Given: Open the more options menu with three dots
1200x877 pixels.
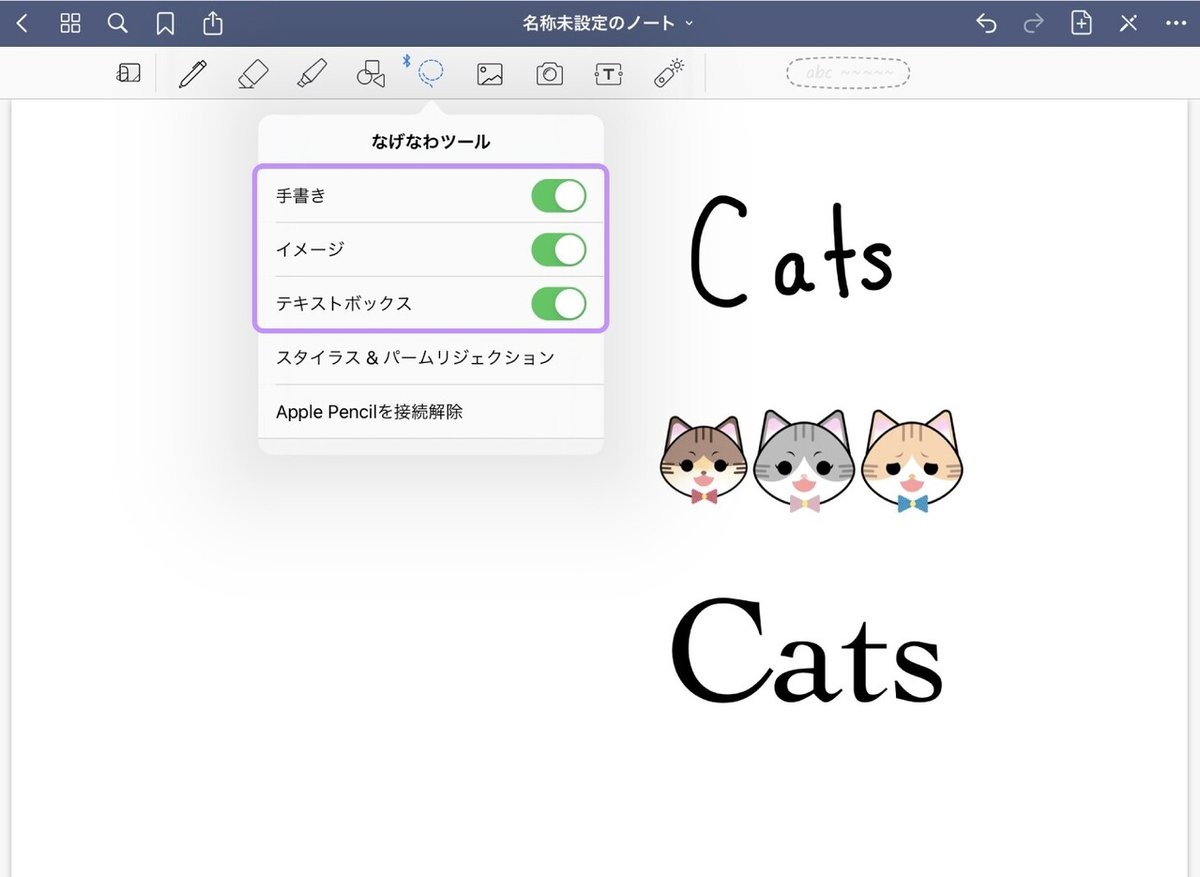Looking at the screenshot, I should pos(1177,22).
